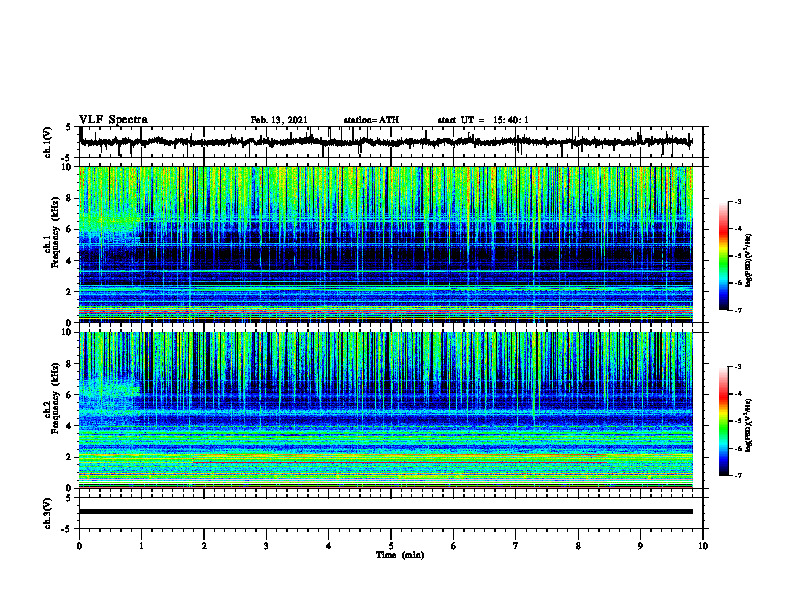Screen dimensions: 792x612
Task: Click the "VLF Spectra" plot title
Action: (x=113, y=120)
